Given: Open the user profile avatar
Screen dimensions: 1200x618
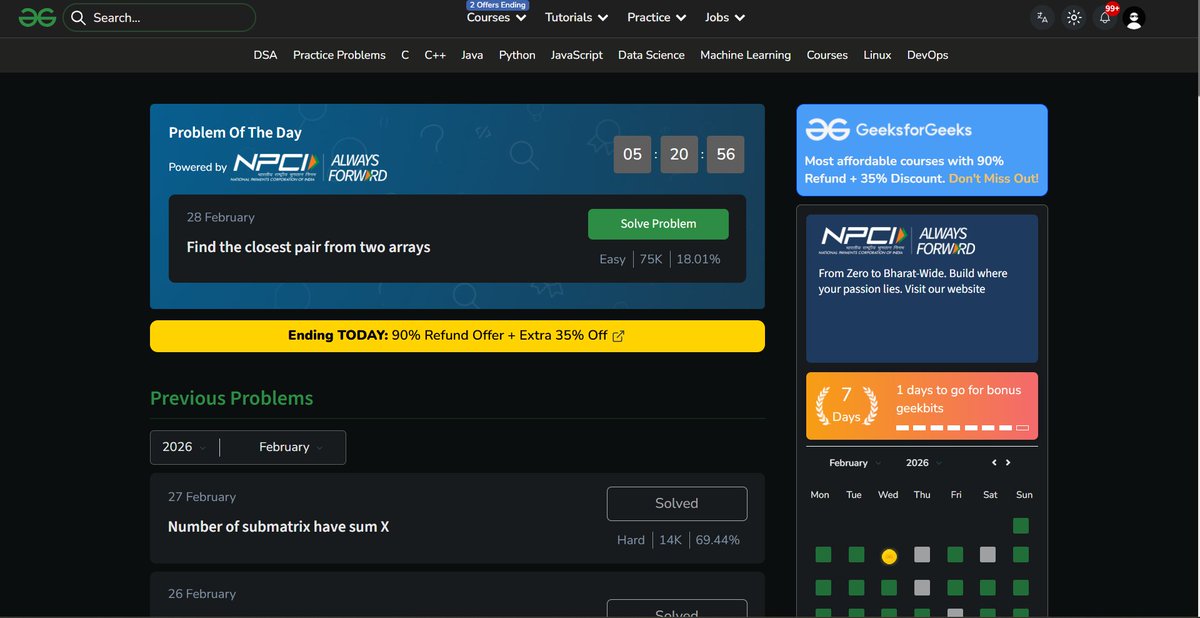Looking at the screenshot, I should [1133, 17].
